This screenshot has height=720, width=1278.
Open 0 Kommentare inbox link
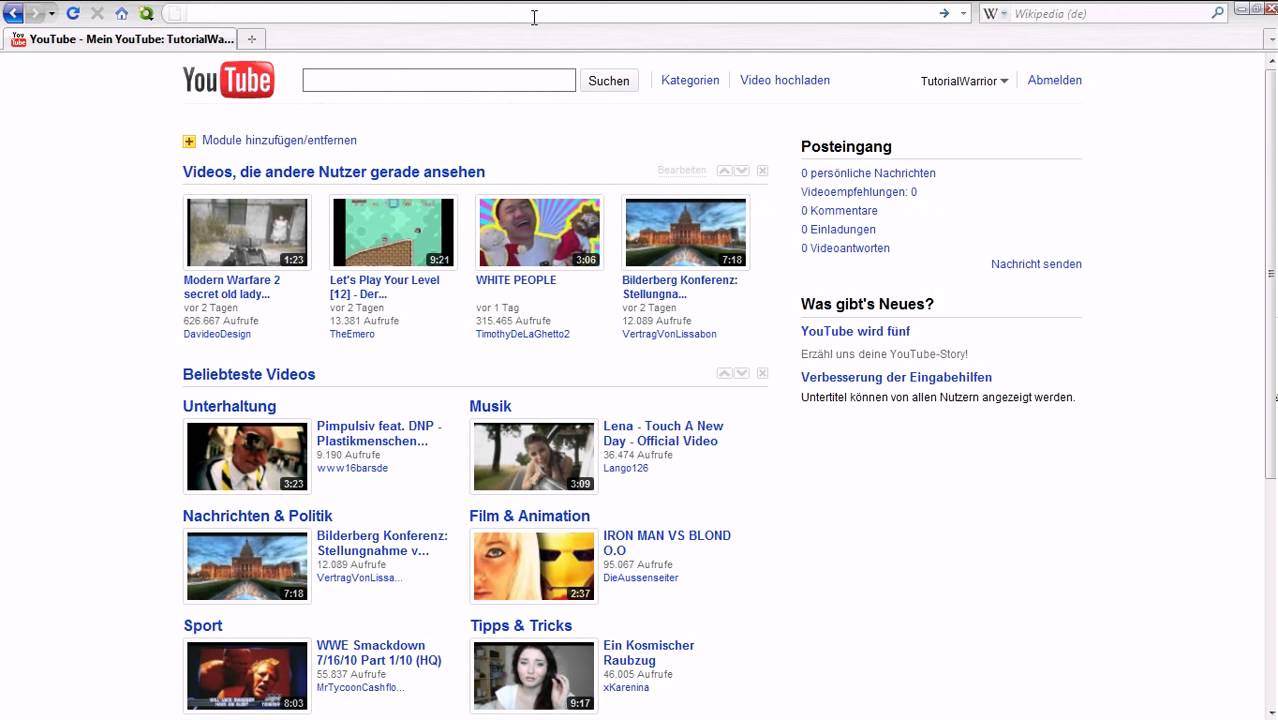pos(839,211)
